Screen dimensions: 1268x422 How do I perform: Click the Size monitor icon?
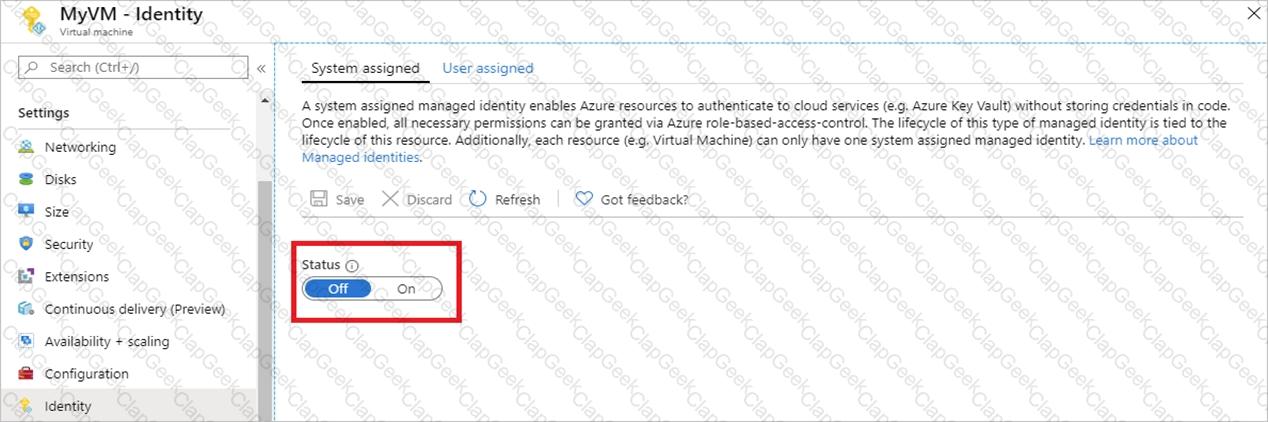point(26,212)
